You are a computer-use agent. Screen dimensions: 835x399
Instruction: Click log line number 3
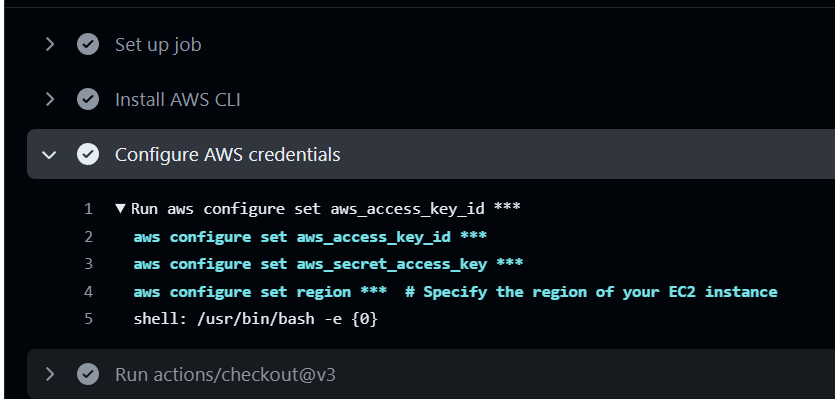pos(88,264)
